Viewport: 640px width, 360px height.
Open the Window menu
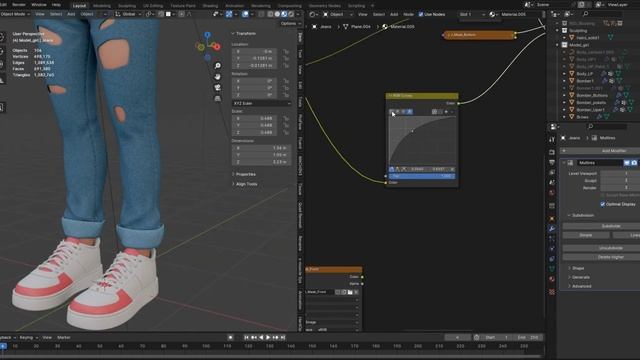point(39,5)
